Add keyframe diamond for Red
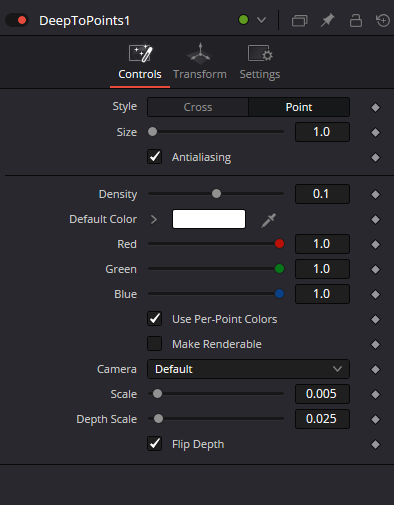This screenshot has width=394, height=505. pos(375,245)
